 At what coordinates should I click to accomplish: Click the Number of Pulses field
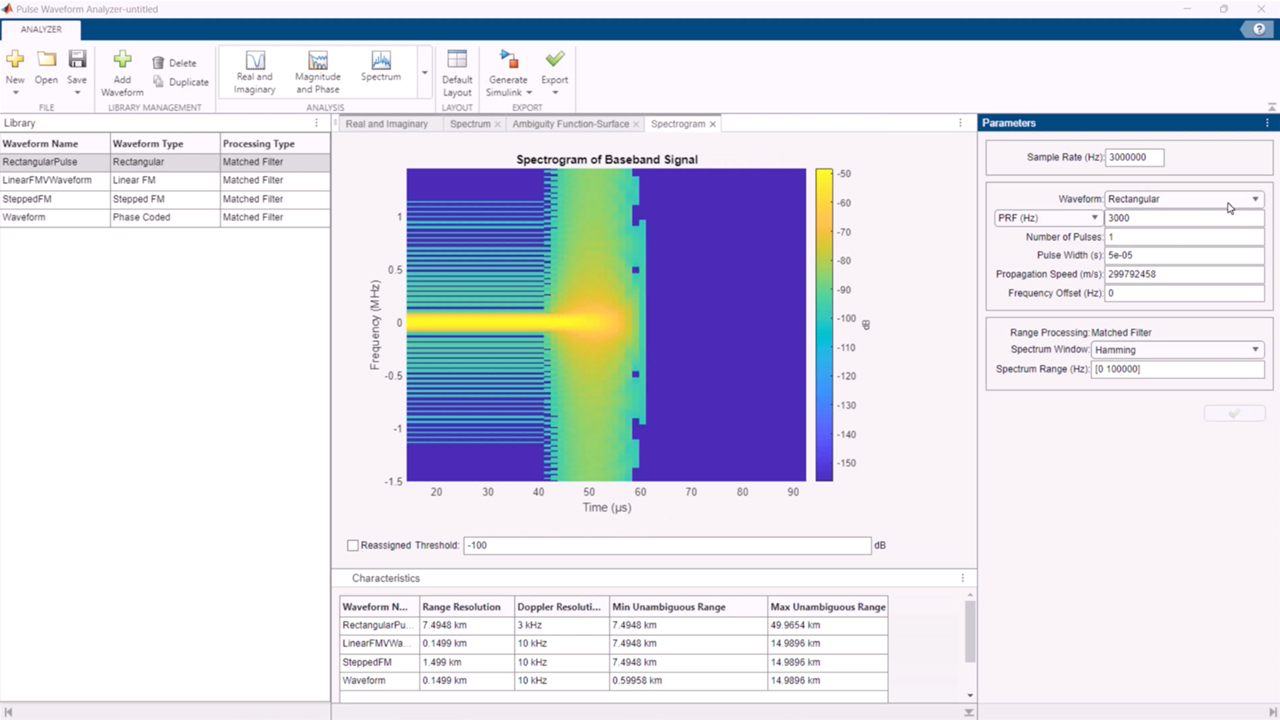tap(1184, 237)
